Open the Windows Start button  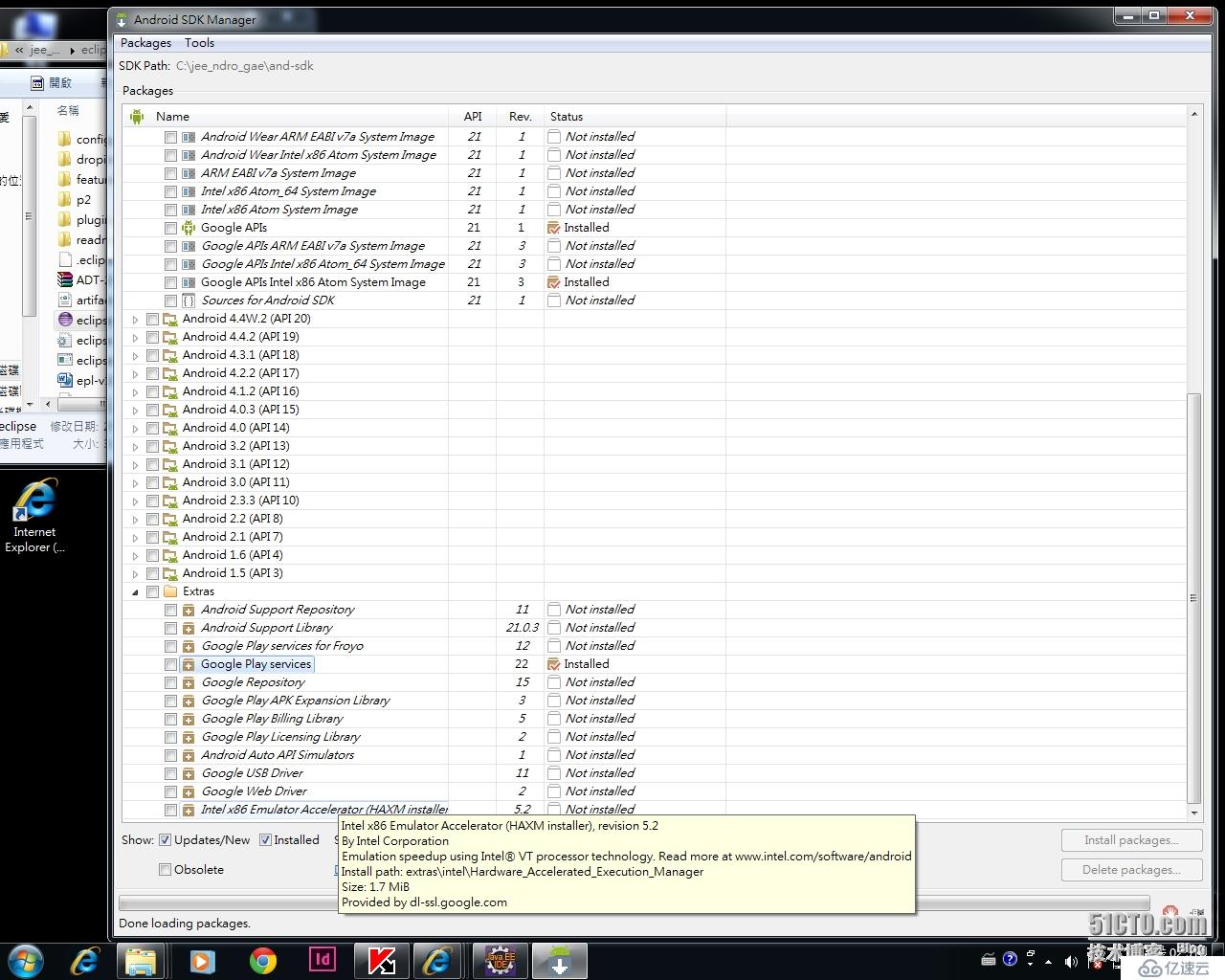pyautogui.click(x=26, y=960)
